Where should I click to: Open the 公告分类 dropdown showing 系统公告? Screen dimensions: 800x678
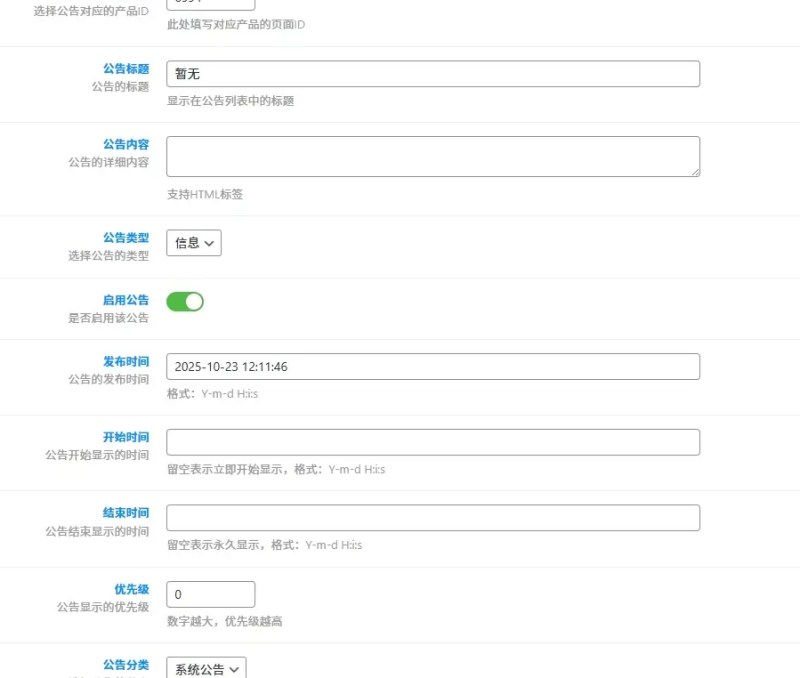tap(204, 668)
